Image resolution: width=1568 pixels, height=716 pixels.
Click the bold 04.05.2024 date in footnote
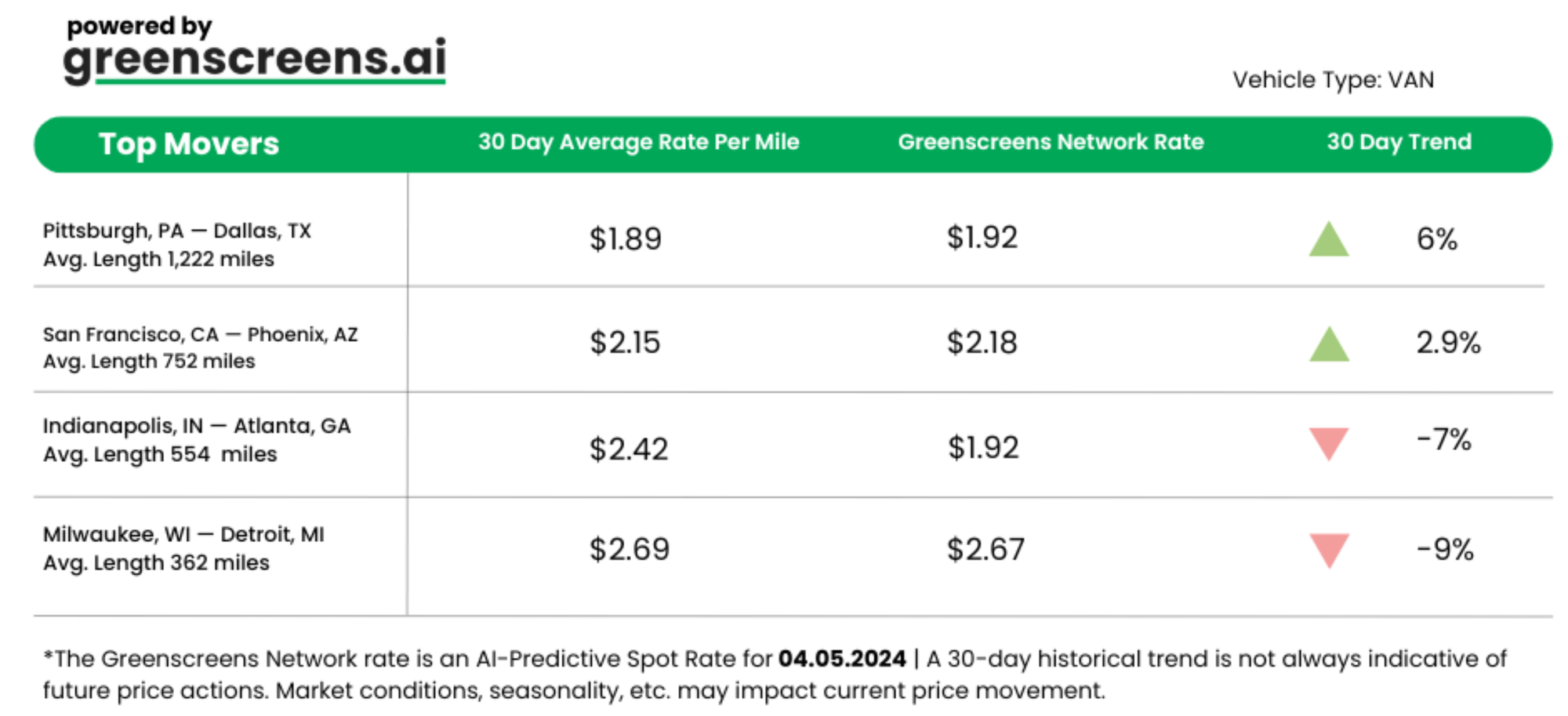coord(841,659)
